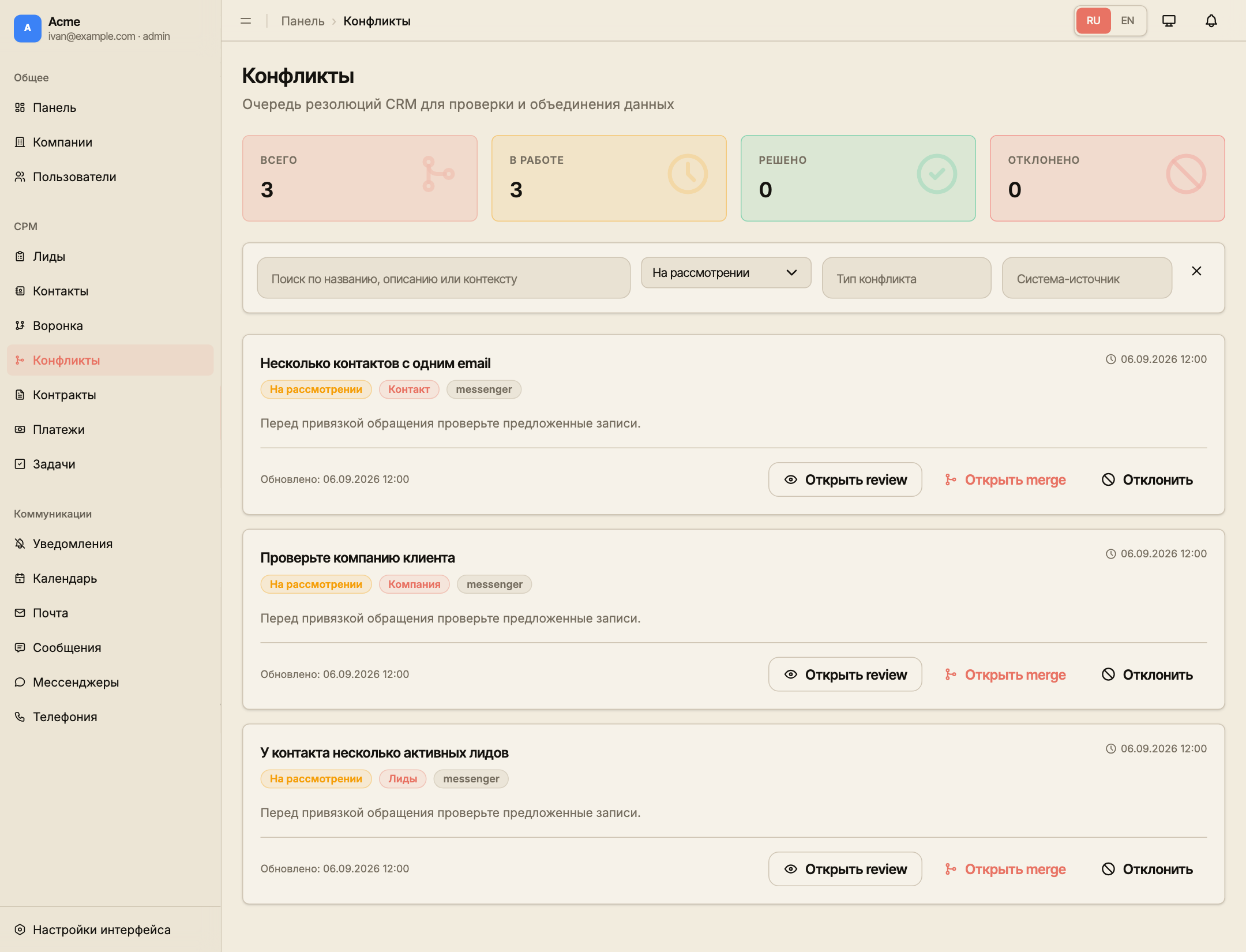Clear filters with the X icon
This screenshot has height=952, width=1246.
[1196, 271]
